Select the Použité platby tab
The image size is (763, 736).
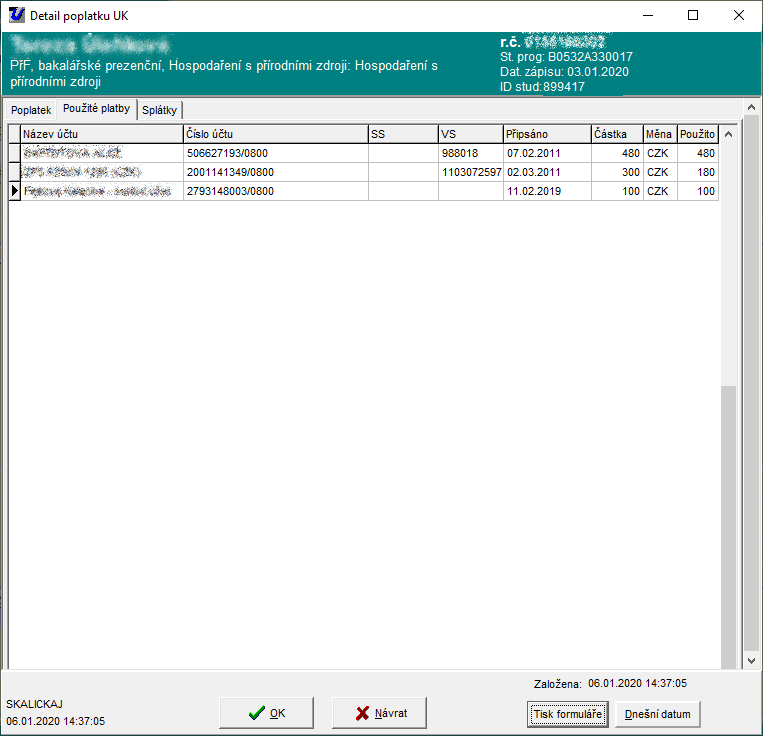point(96,109)
